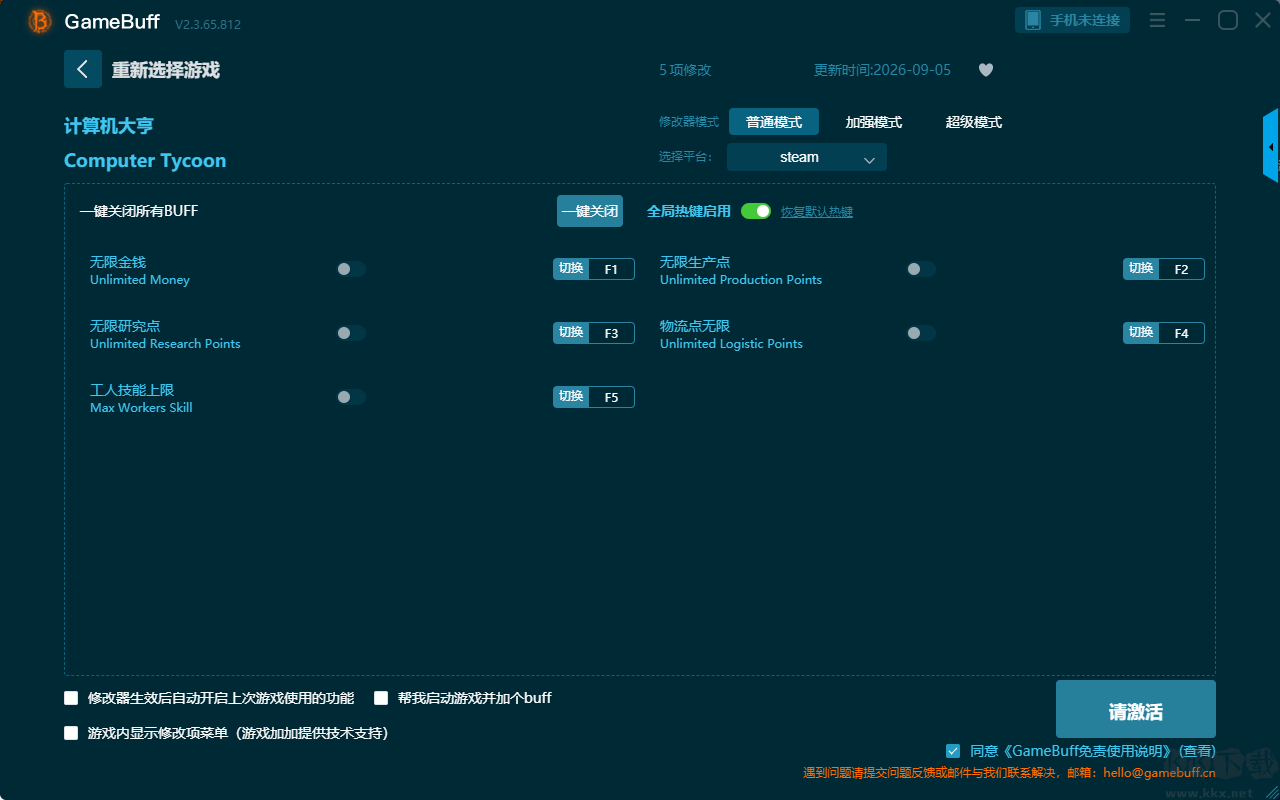This screenshot has width=1280, height=800.
Task: Click the Computer Tycoon title
Action: [x=145, y=160]
